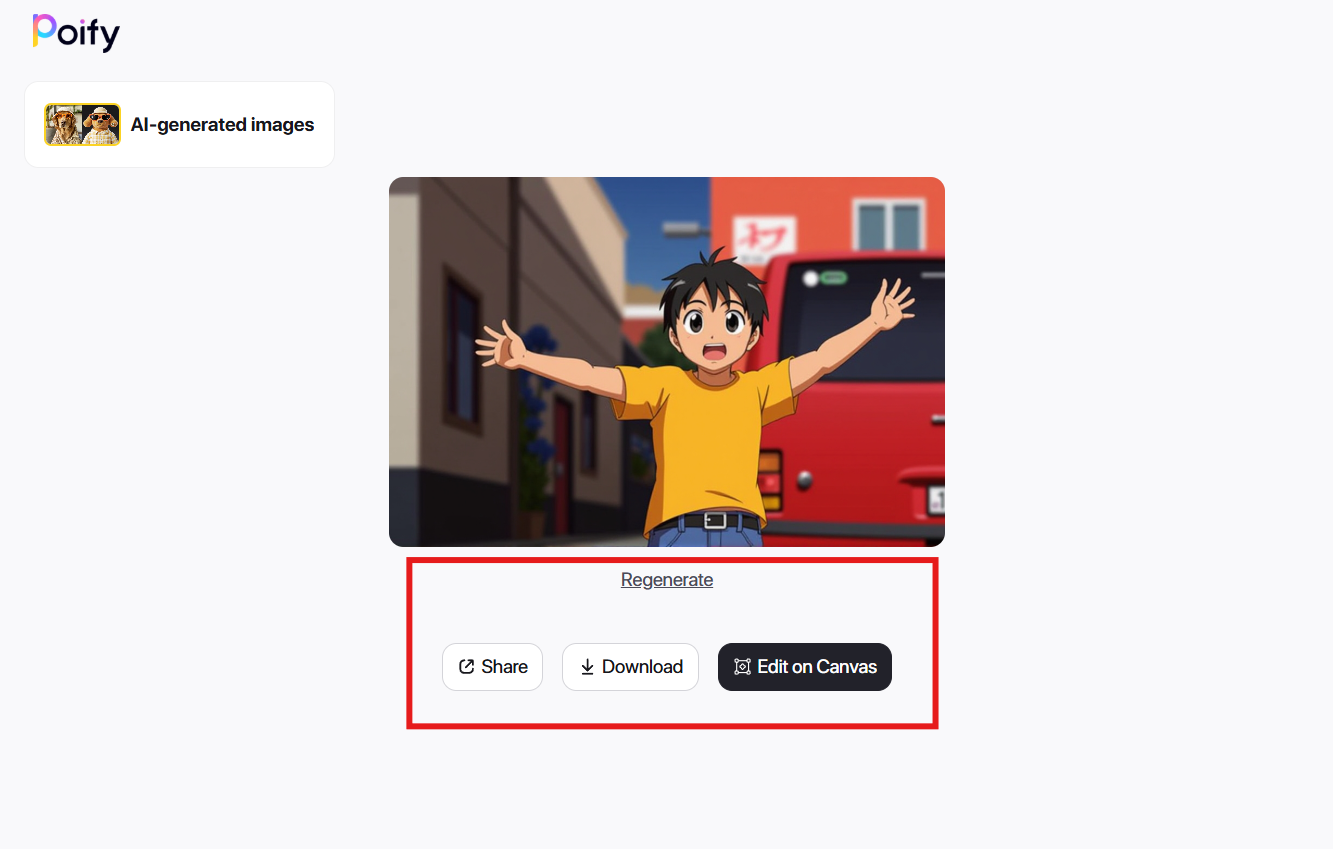Click the underlined Regenerate icon text
This screenshot has width=1333, height=849.
click(666, 579)
